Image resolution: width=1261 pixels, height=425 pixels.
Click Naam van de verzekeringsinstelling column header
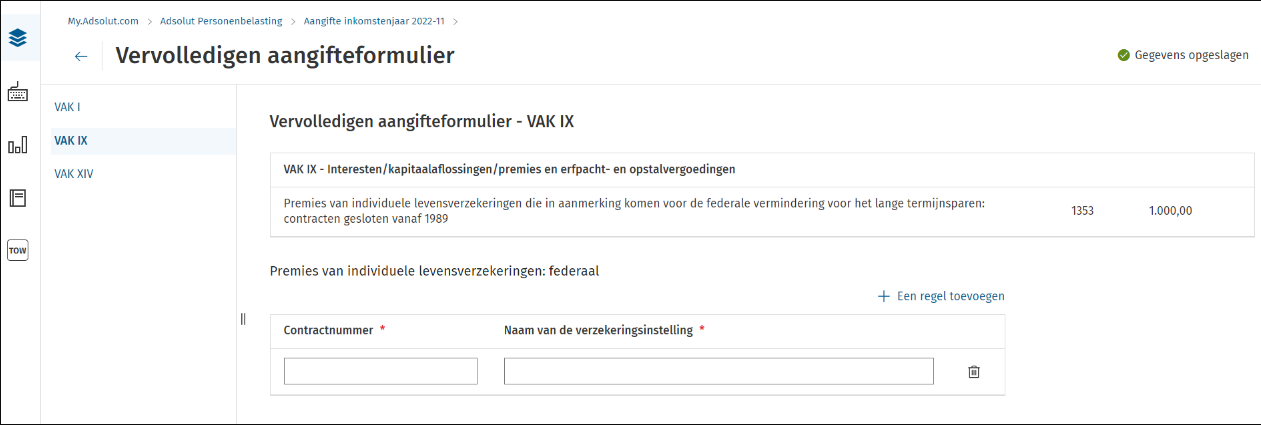598,330
